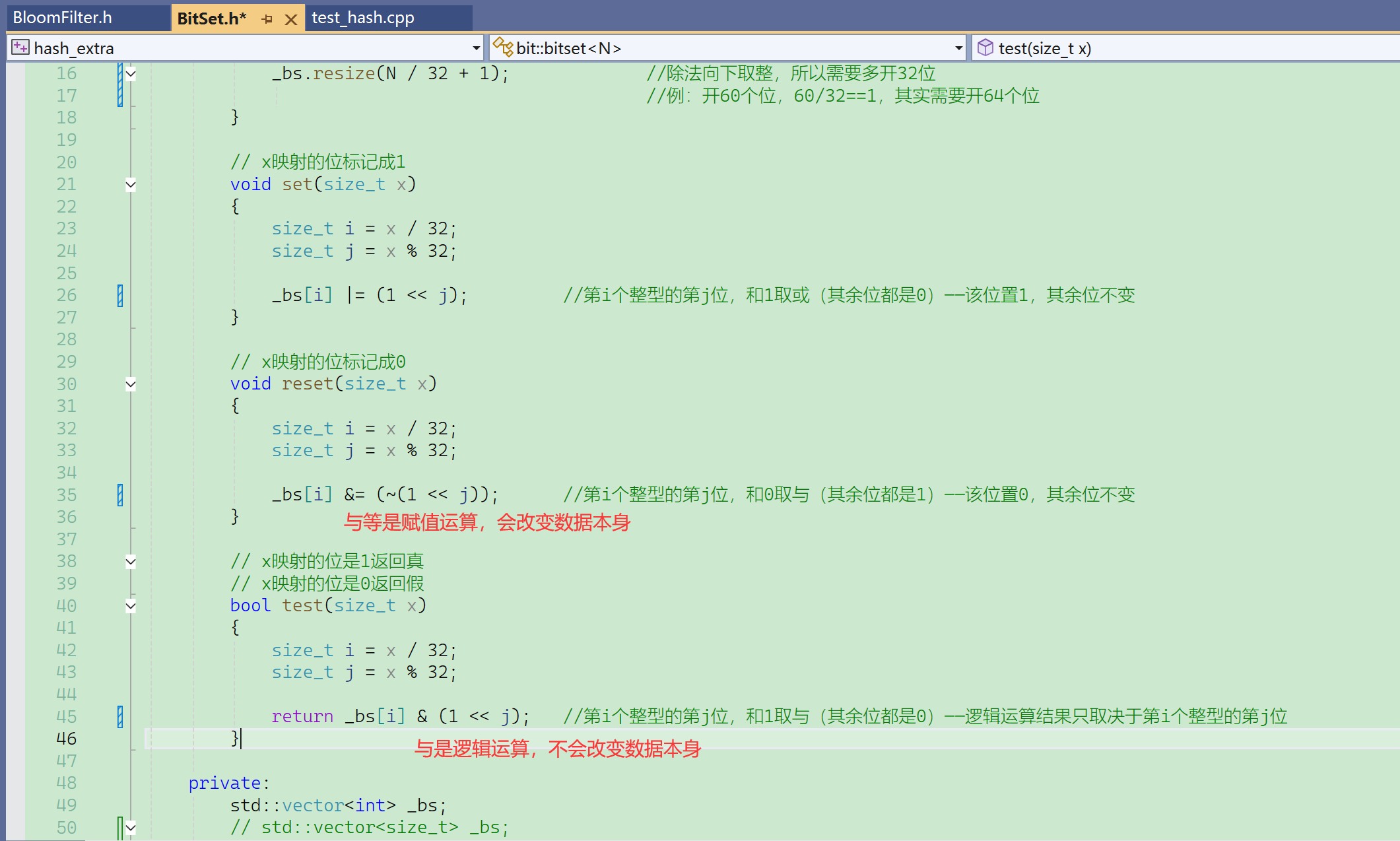This screenshot has height=841, width=1400.
Task: Click line number 46 in the margin
Action: [66, 739]
